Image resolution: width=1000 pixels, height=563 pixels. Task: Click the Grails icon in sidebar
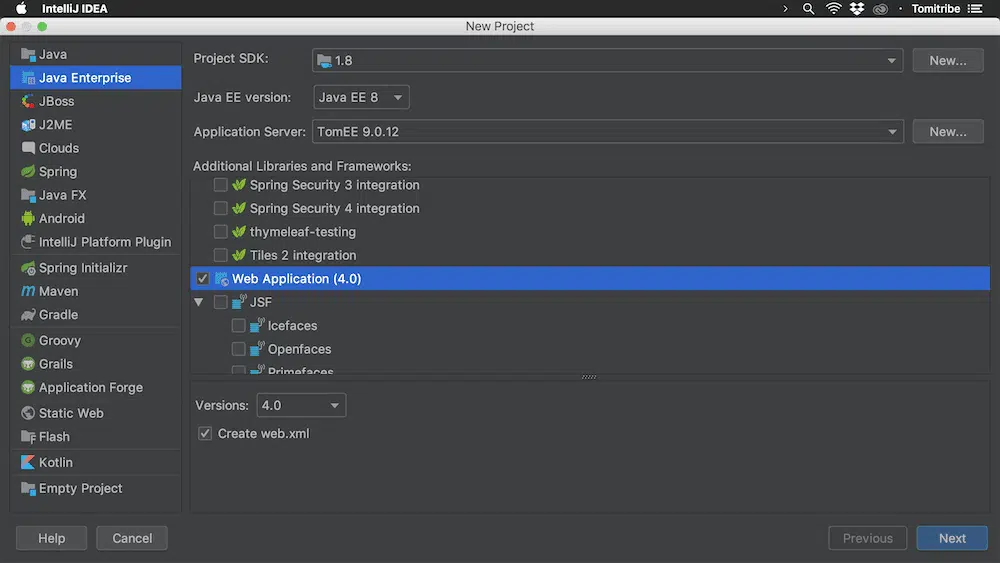(x=28, y=364)
